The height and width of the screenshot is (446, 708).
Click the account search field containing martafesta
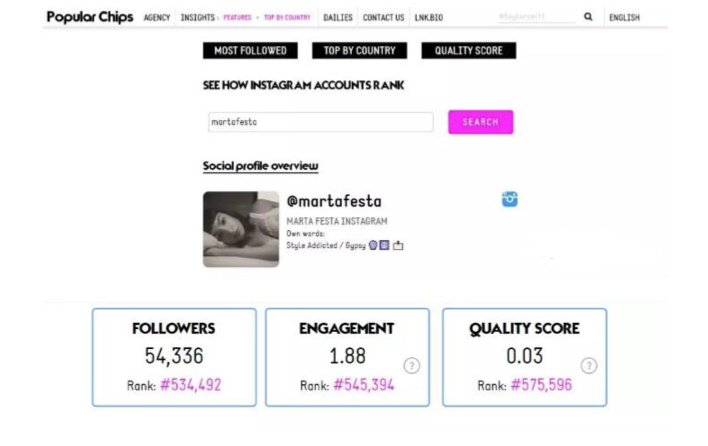(x=320, y=122)
